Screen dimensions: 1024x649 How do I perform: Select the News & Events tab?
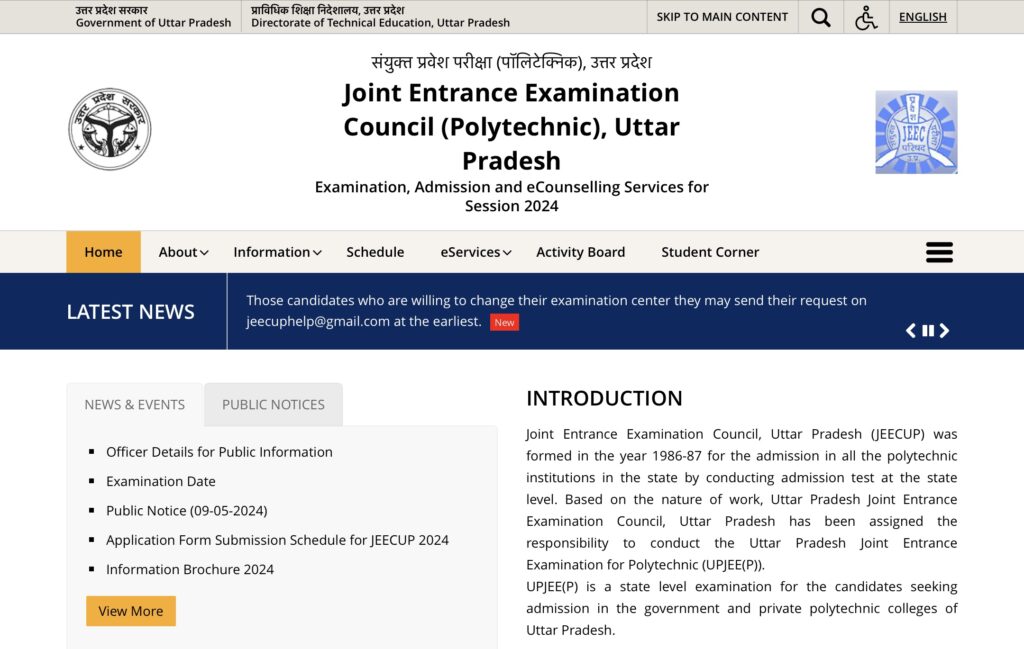(x=135, y=405)
